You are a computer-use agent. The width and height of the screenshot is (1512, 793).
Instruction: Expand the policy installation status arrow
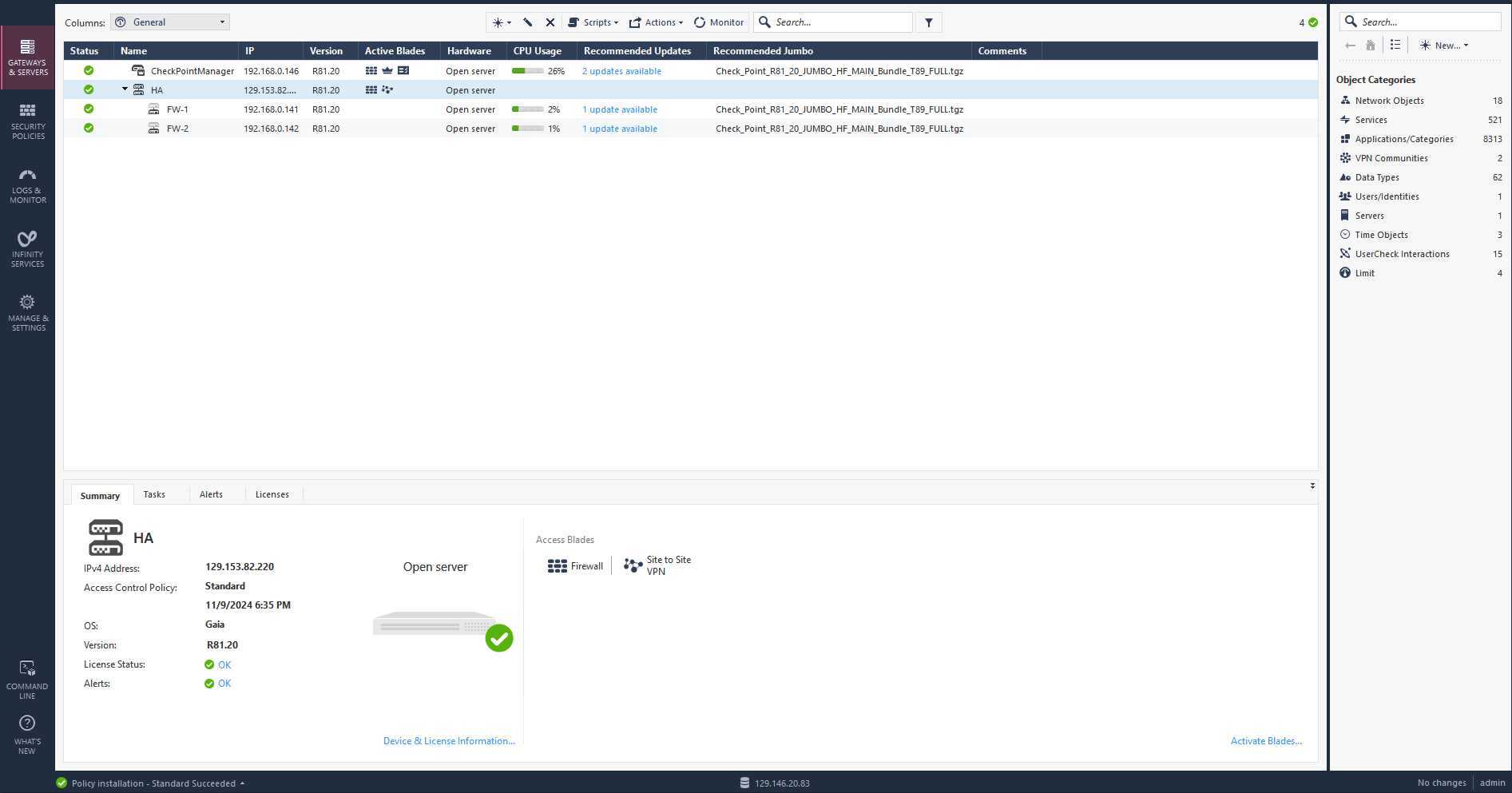[x=242, y=783]
